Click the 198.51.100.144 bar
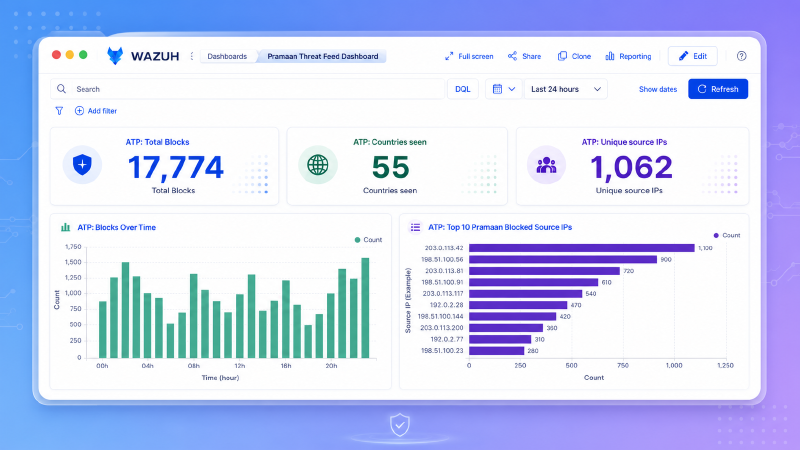The height and width of the screenshot is (450, 800). click(512, 316)
